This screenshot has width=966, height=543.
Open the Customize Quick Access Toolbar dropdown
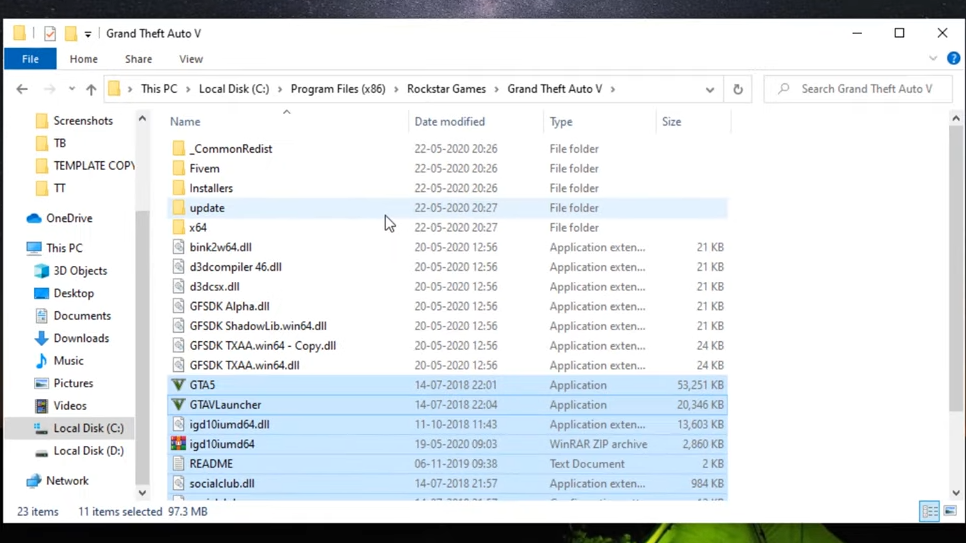coord(88,34)
